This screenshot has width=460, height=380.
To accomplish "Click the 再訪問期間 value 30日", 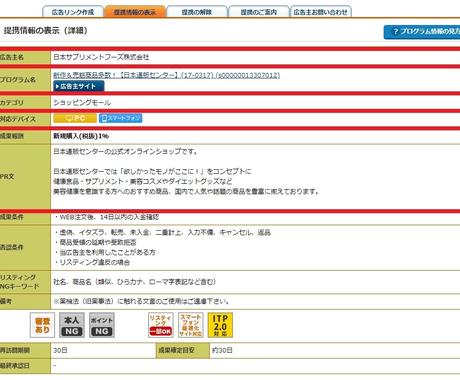I will click(x=60, y=350).
